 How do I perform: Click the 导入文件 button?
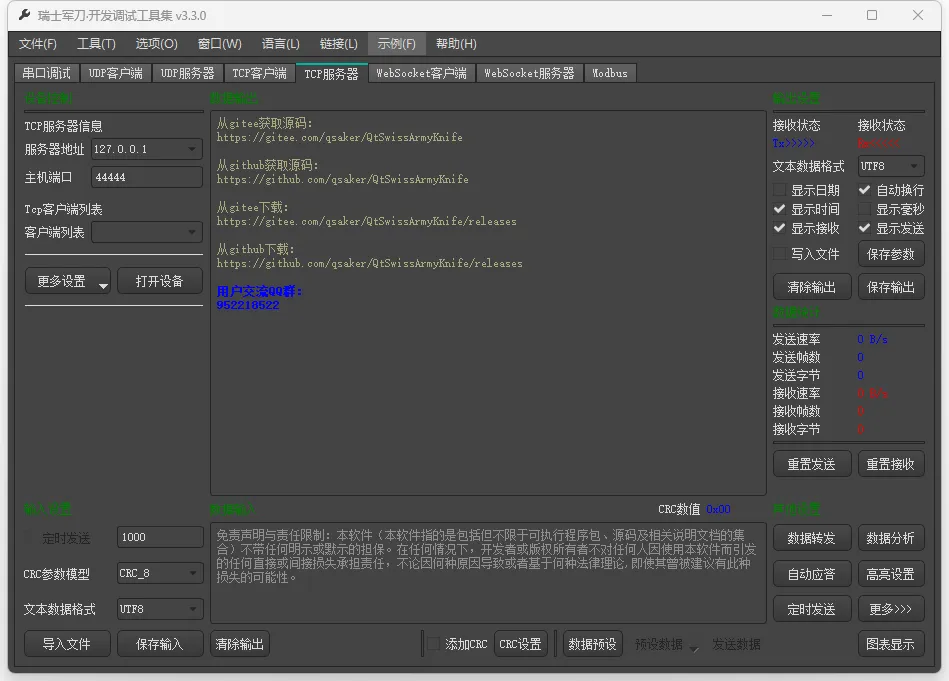67,644
